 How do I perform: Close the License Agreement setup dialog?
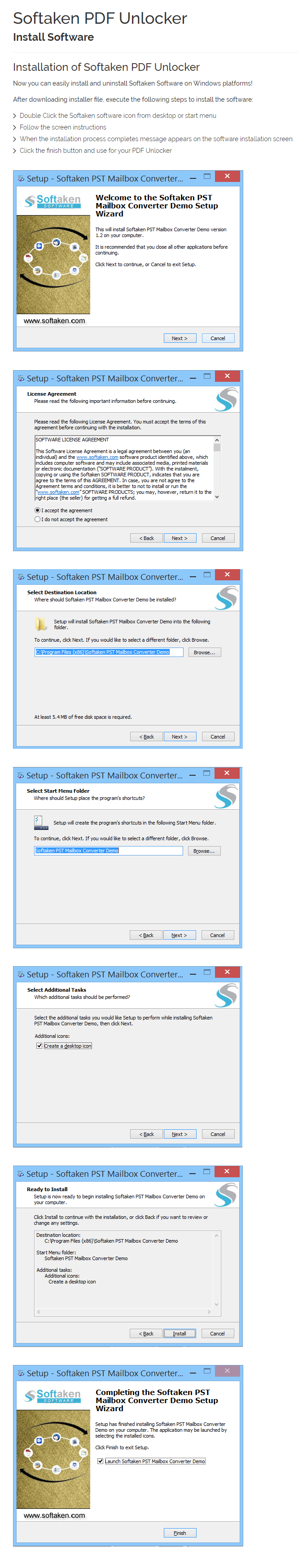(x=227, y=376)
